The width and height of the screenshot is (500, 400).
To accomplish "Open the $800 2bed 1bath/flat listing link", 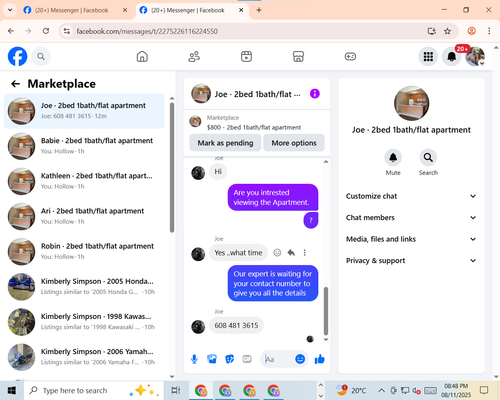I will click(254, 127).
